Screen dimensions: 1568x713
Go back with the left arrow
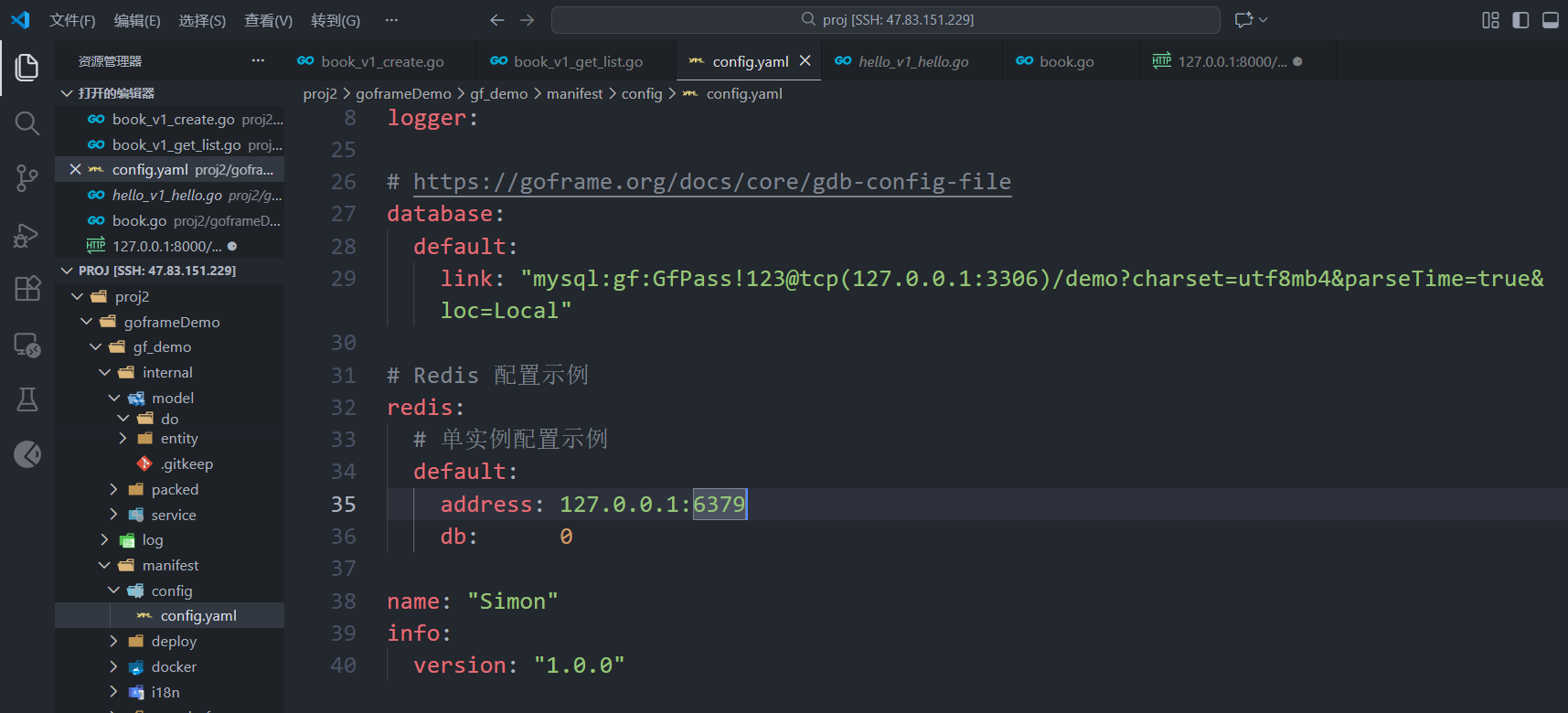tap(496, 19)
